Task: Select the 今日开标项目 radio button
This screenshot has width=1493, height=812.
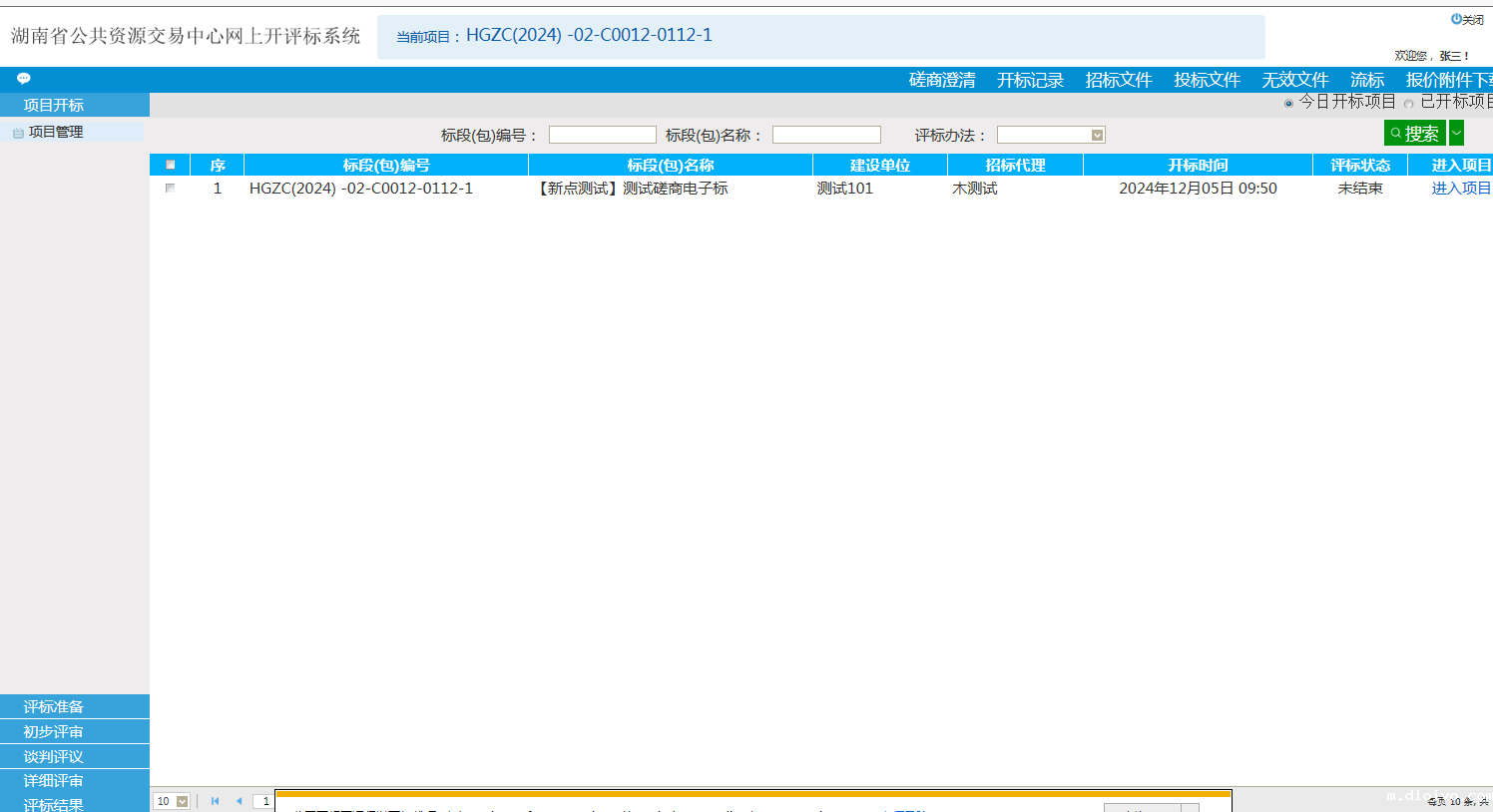Action: coord(1288,103)
